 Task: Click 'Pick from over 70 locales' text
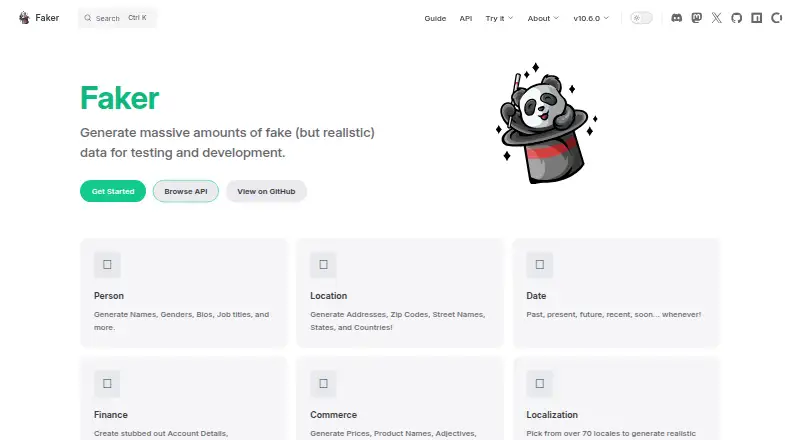pyautogui.click(x=611, y=433)
